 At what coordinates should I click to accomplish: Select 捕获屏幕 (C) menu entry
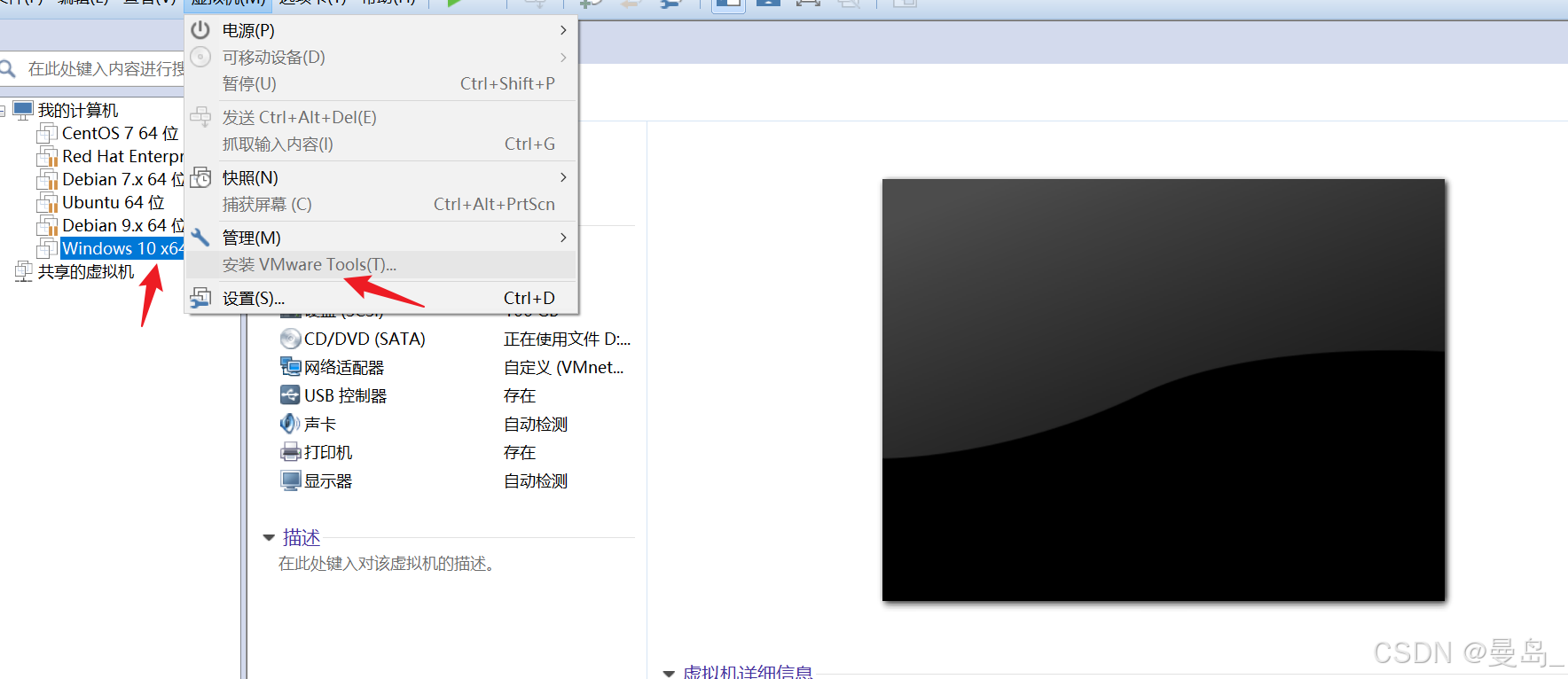coord(381,204)
